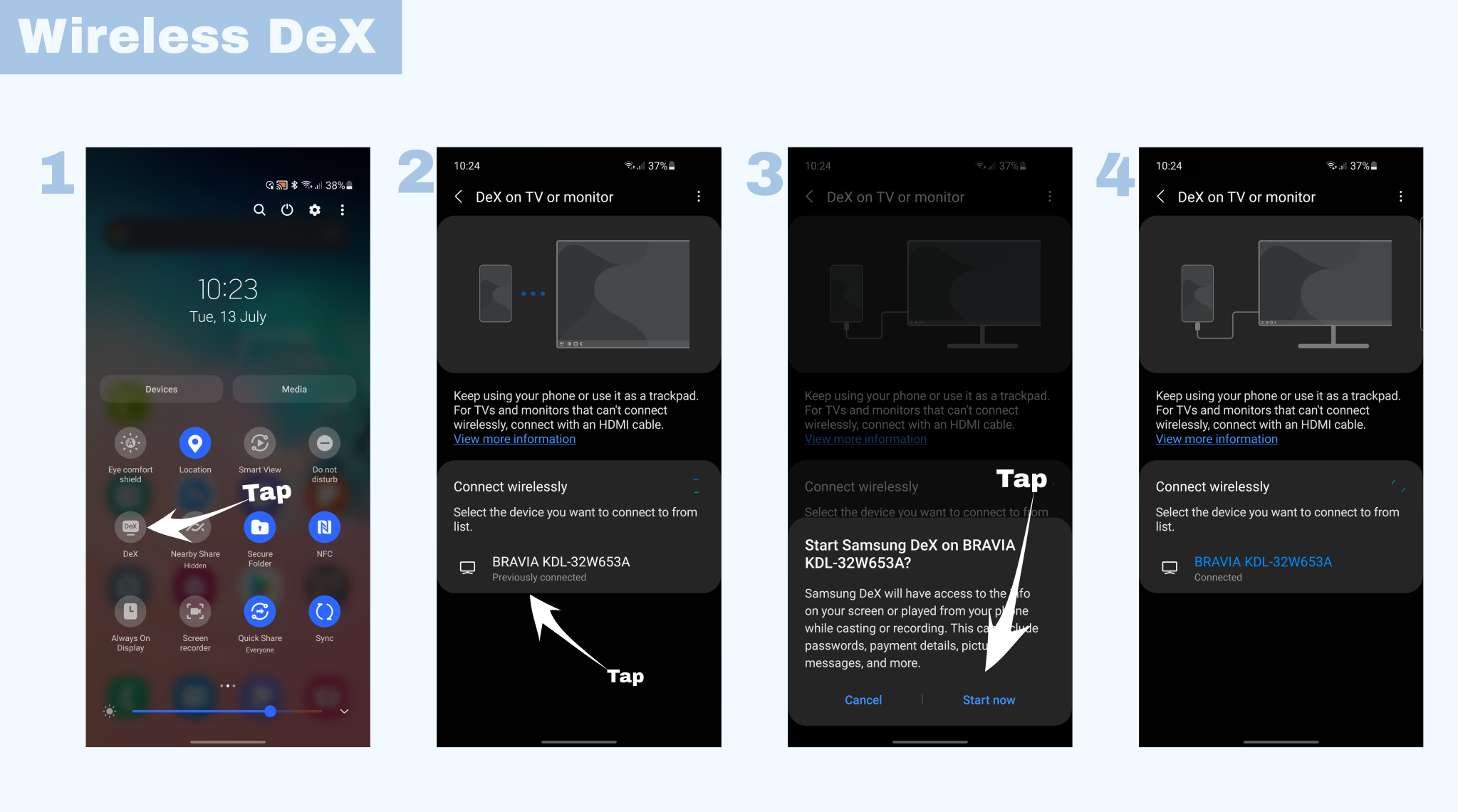Tap the Sync icon in quick panel
Screen dimensions: 1458x812
click(x=324, y=613)
